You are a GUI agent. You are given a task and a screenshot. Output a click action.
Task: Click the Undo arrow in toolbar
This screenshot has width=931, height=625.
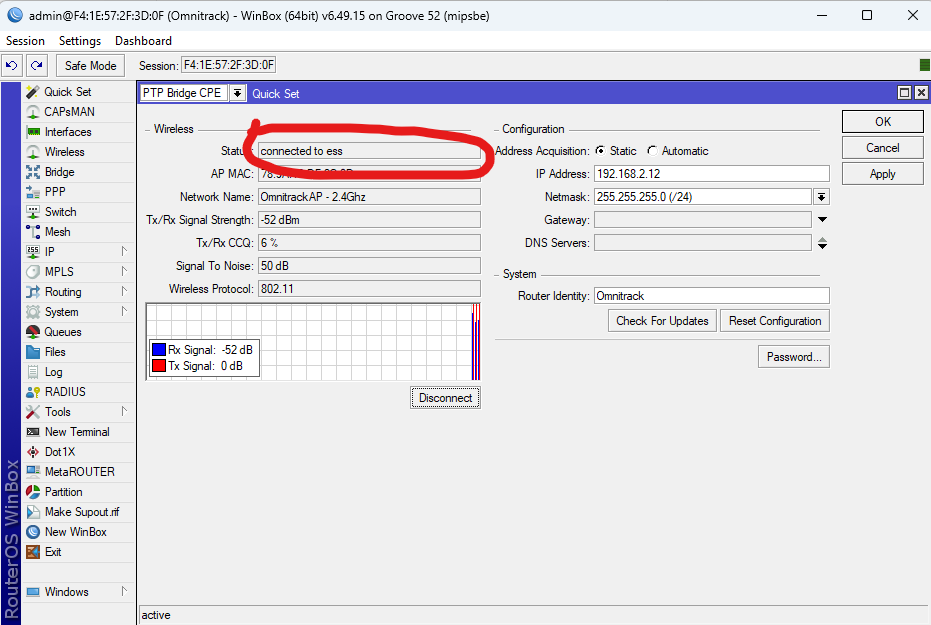(11, 66)
